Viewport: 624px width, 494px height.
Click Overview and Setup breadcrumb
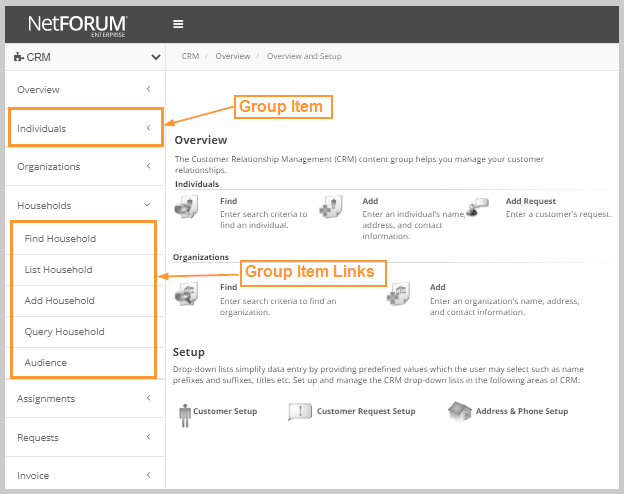point(304,56)
